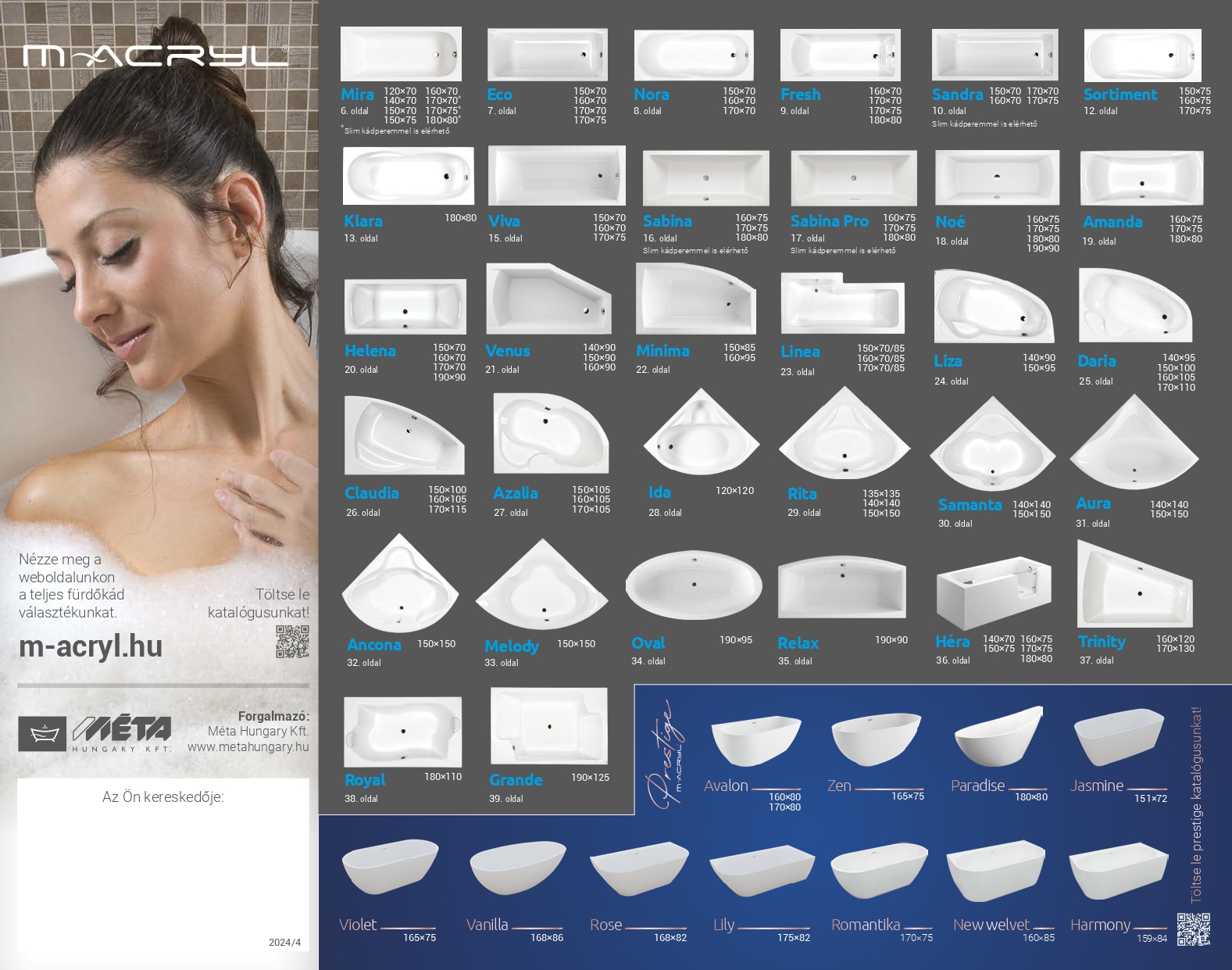Image resolution: width=1232 pixels, height=970 pixels.
Task: Click the Melody corner bathtub image
Action: [x=541, y=585]
